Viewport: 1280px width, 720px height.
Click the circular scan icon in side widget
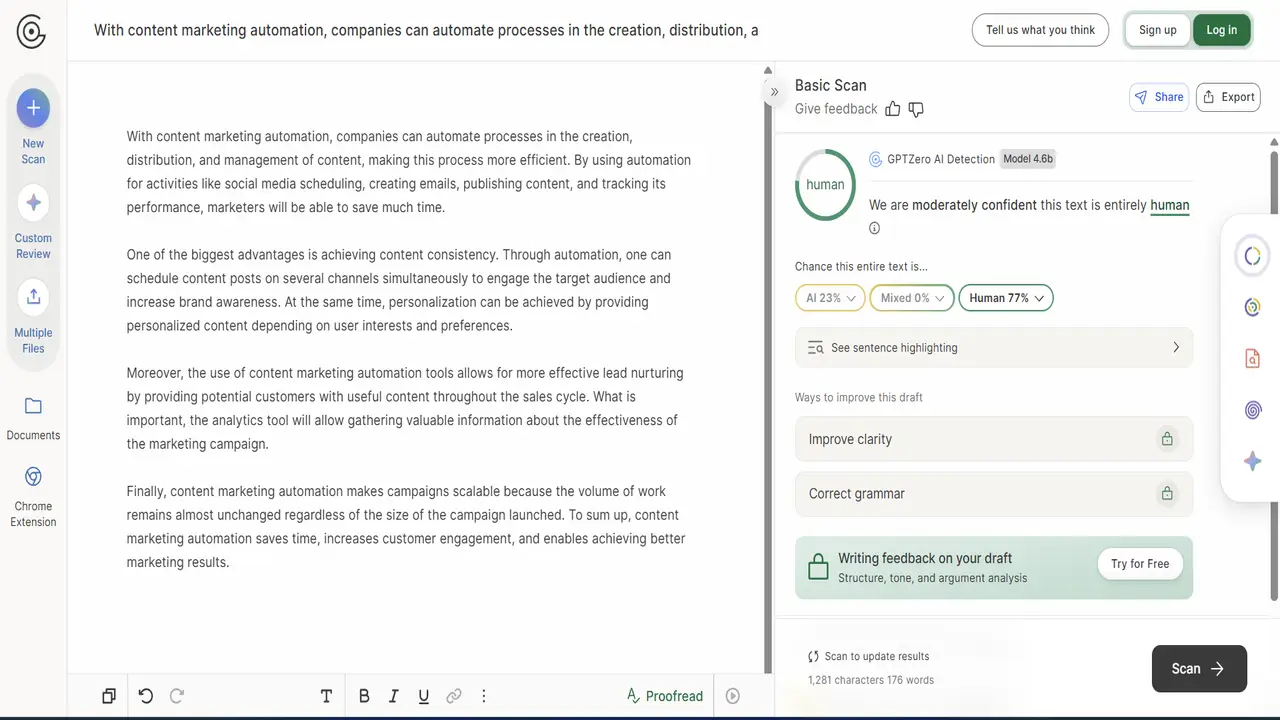(x=1252, y=257)
